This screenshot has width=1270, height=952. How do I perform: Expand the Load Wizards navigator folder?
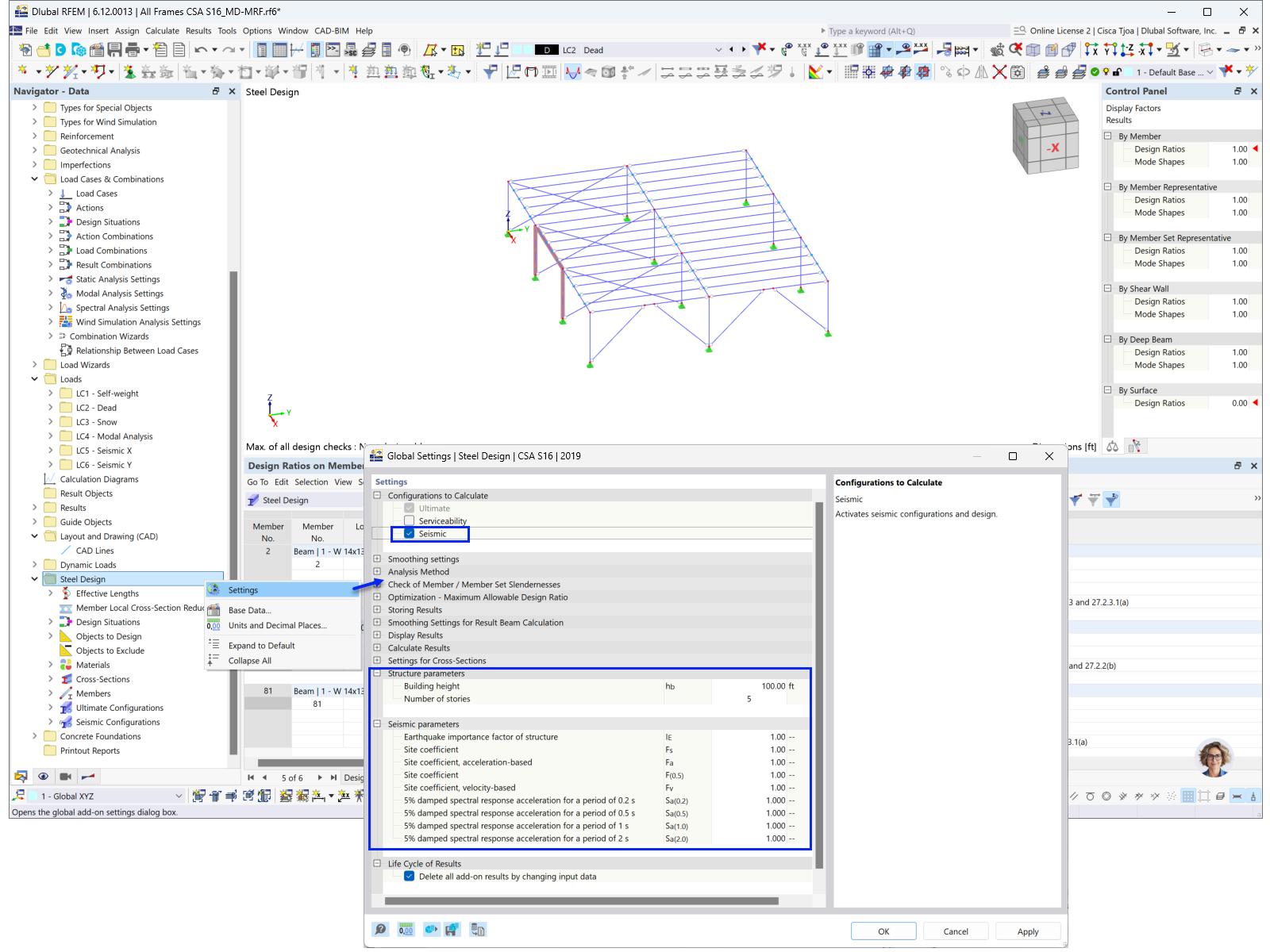point(35,365)
